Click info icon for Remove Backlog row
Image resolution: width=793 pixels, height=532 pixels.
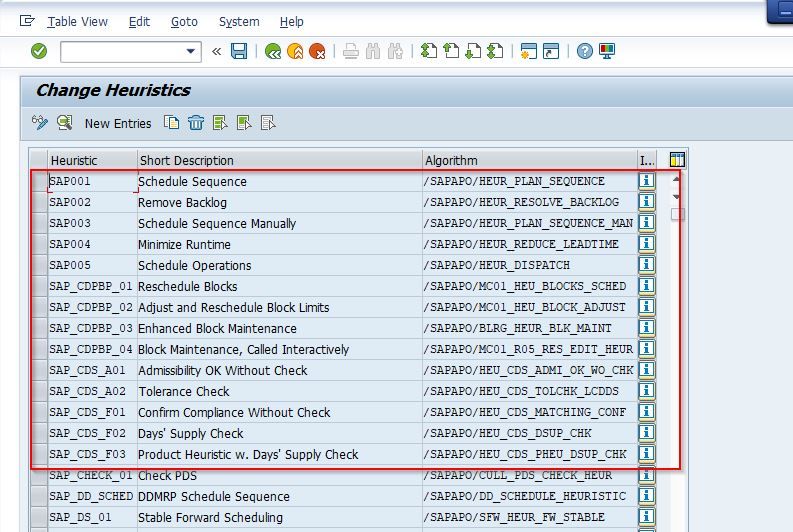point(646,202)
